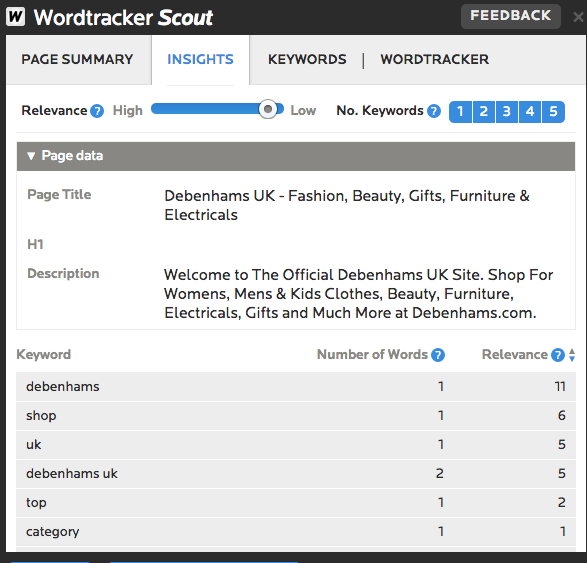Open the Relevance help question mark icon

click(x=97, y=111)
